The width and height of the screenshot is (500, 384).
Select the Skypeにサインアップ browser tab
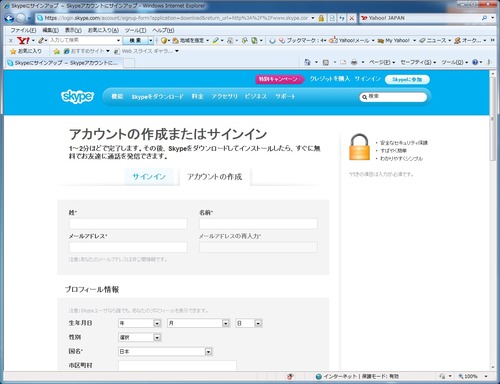tap(64, 63)
